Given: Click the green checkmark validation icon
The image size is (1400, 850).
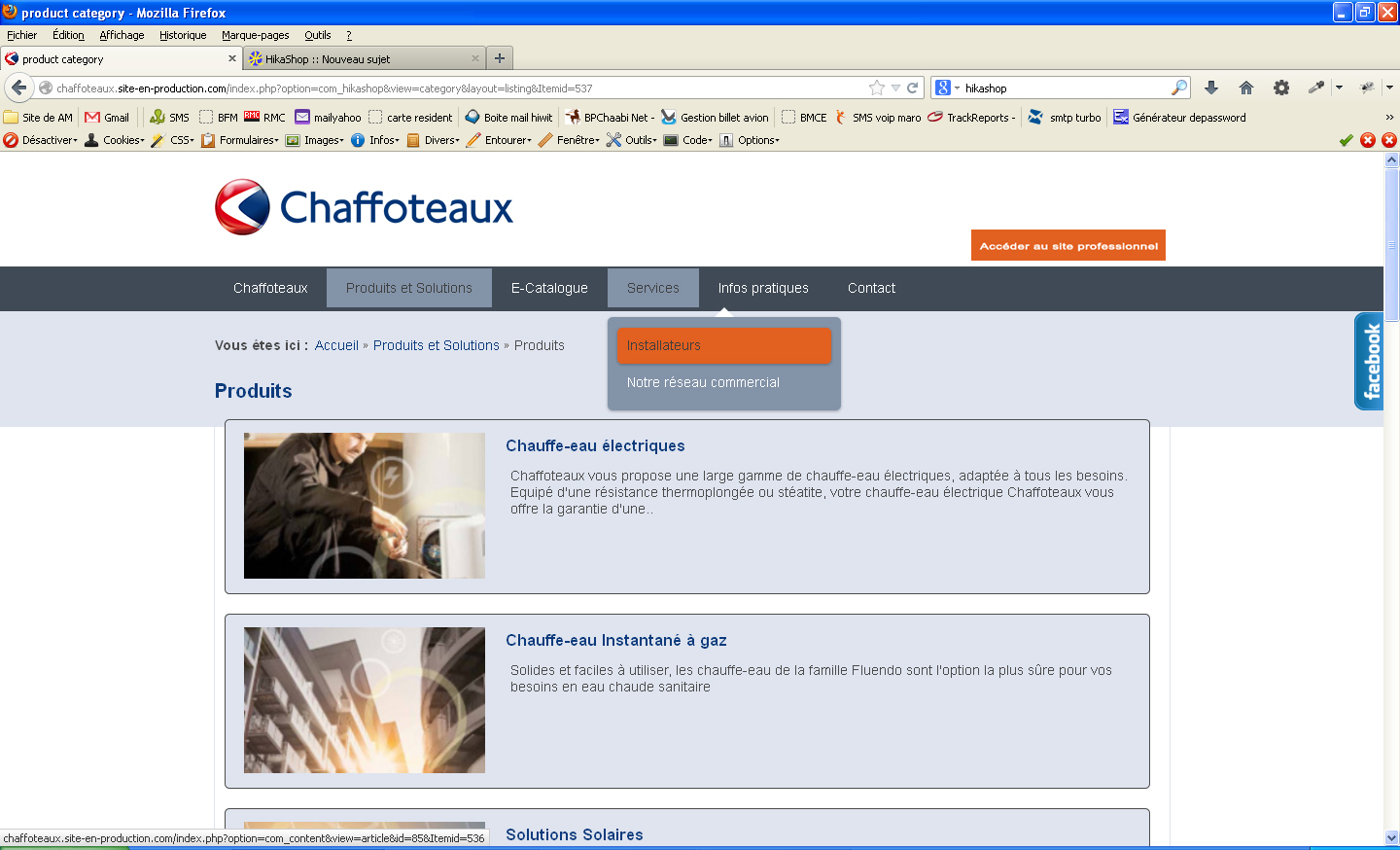Looking at the screenshot, I should tap(1347, 140).
